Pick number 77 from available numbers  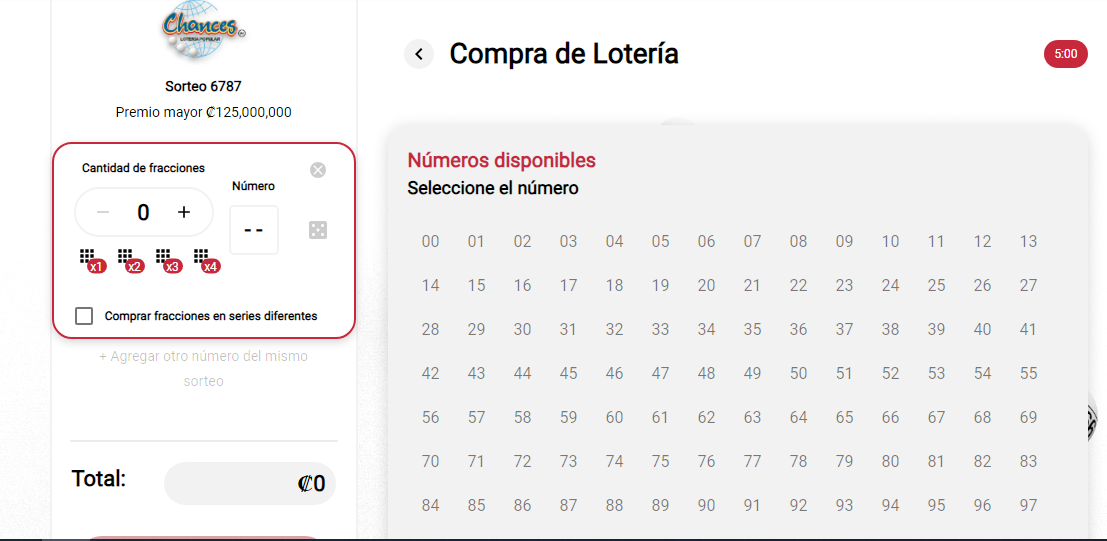[x=752, y=461]
